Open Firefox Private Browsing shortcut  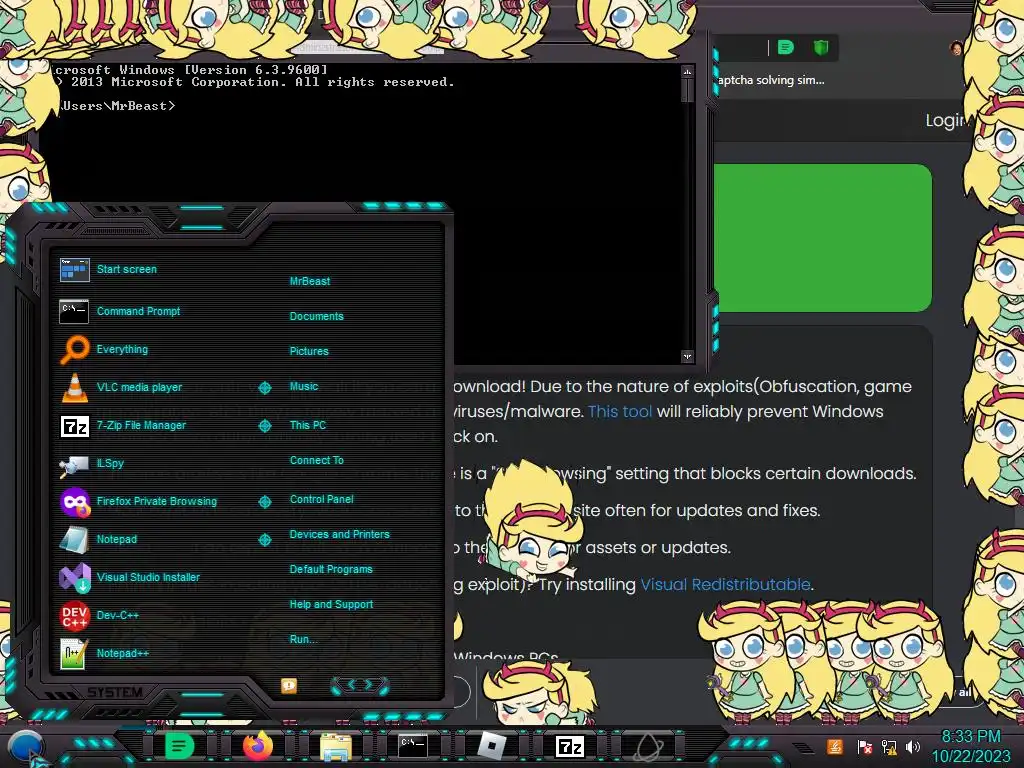[138, 502]
